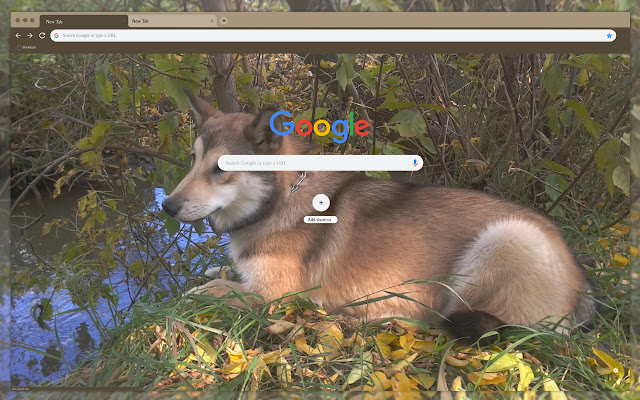Click the middle window control dot

tap(25, 20)
